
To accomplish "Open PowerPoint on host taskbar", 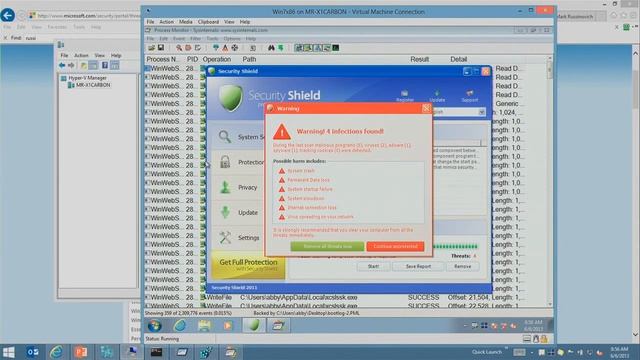I will (81, 352).
